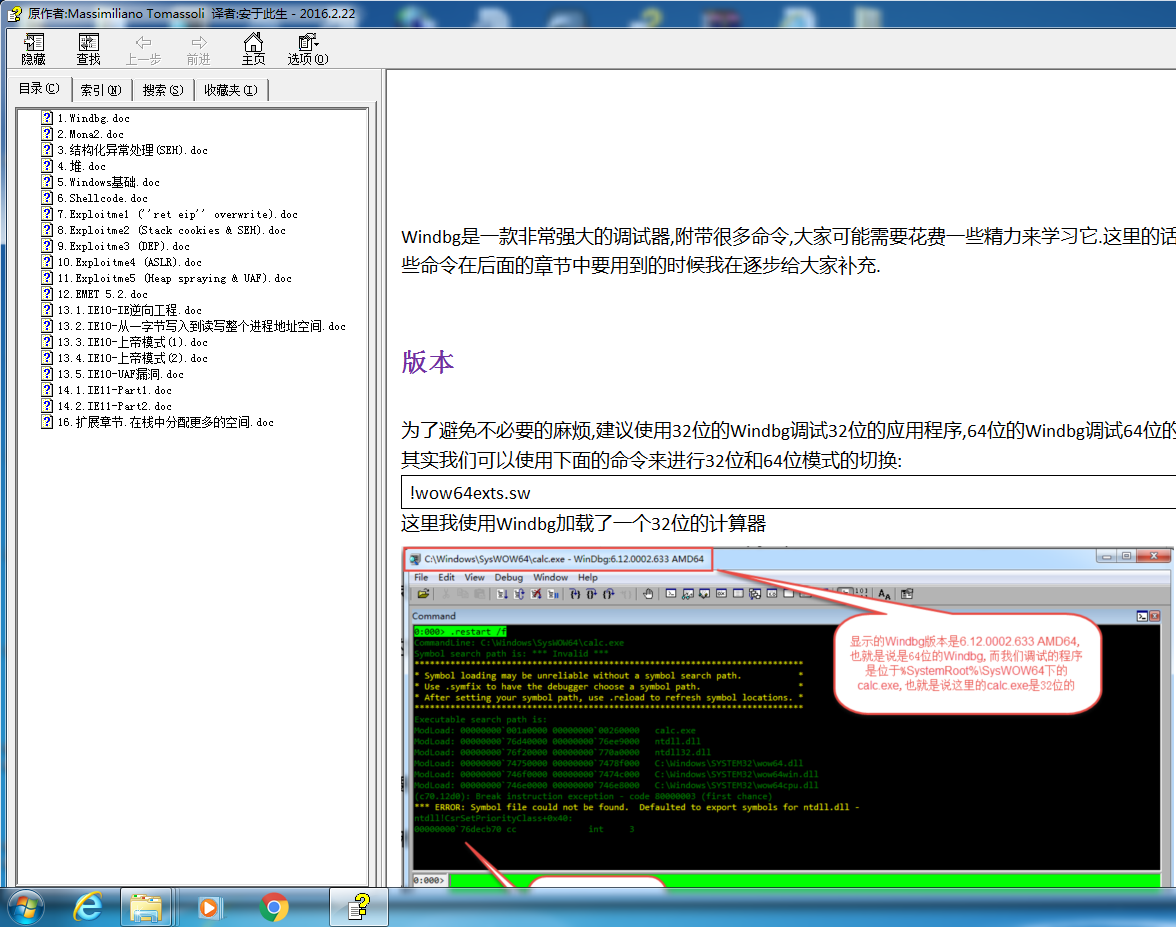Switch to the 索引 (Index) tab

[x=101, y=90]
